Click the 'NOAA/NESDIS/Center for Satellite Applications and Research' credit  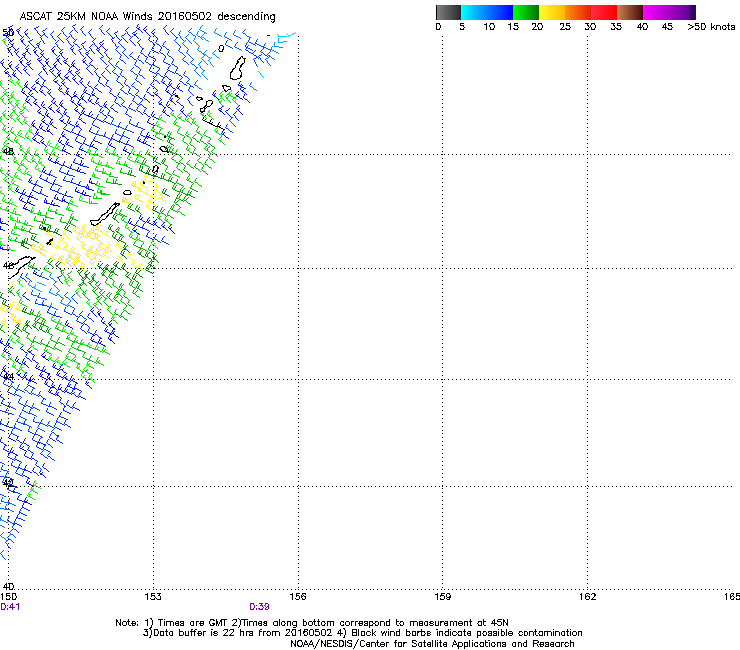click(432, 644)
